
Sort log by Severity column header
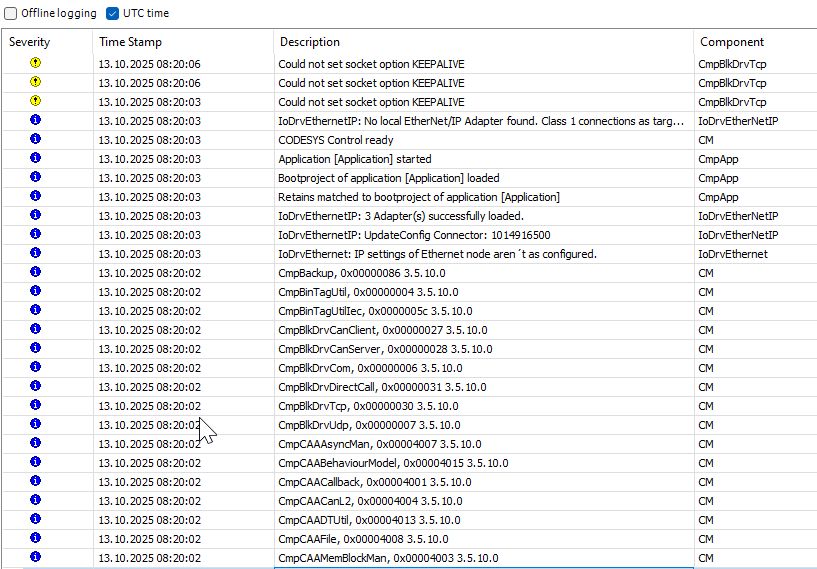coord(30,42)
